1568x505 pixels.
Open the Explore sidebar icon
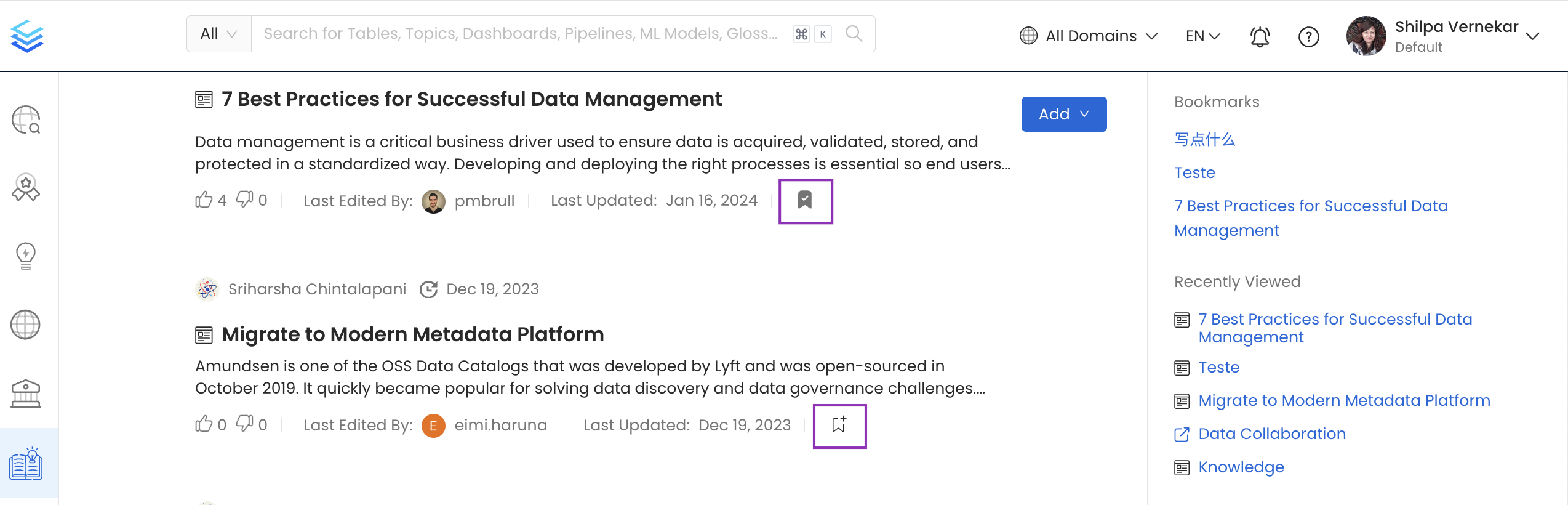pyautogui.click(x=26, y=119)
